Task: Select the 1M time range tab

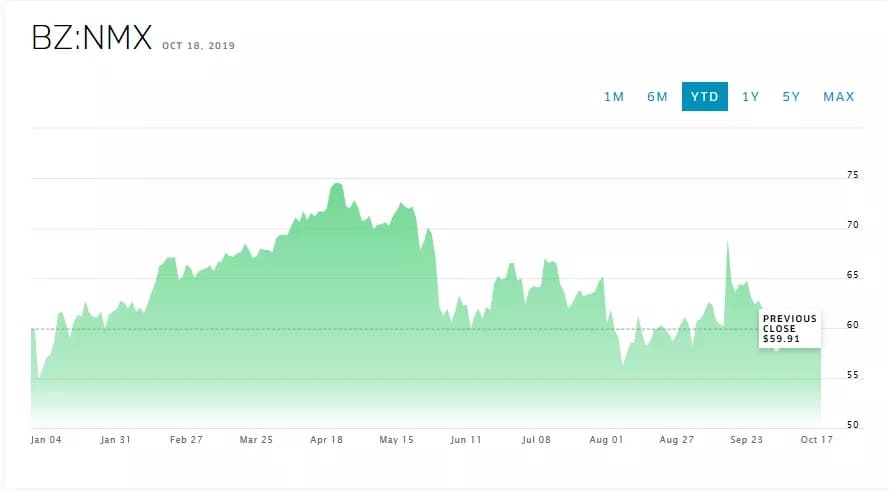Action: pos(614,97)
